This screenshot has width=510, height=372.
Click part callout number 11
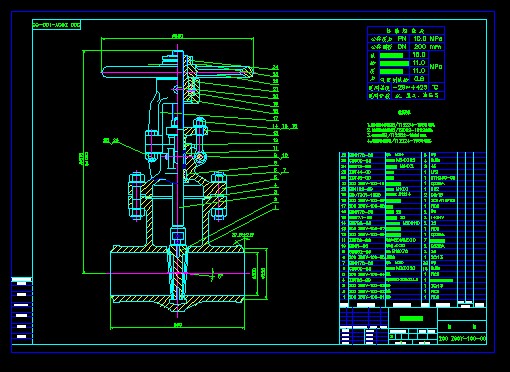[x=275, y=148]
